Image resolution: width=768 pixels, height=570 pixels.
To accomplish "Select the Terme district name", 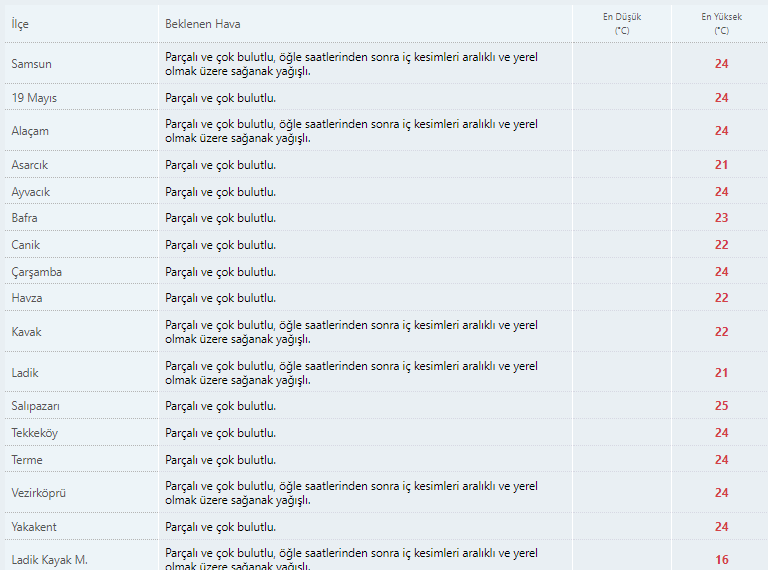I will (x=27, y=460).
